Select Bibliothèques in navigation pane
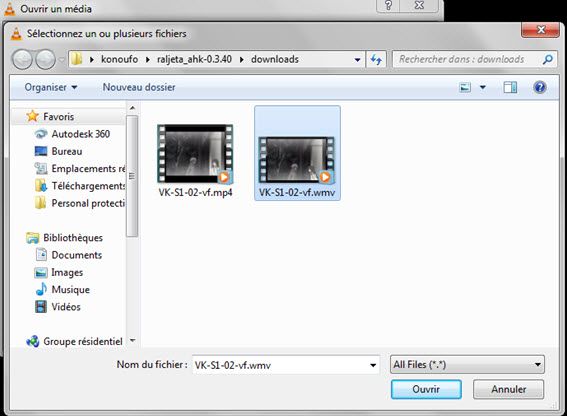 click(73, 238)
